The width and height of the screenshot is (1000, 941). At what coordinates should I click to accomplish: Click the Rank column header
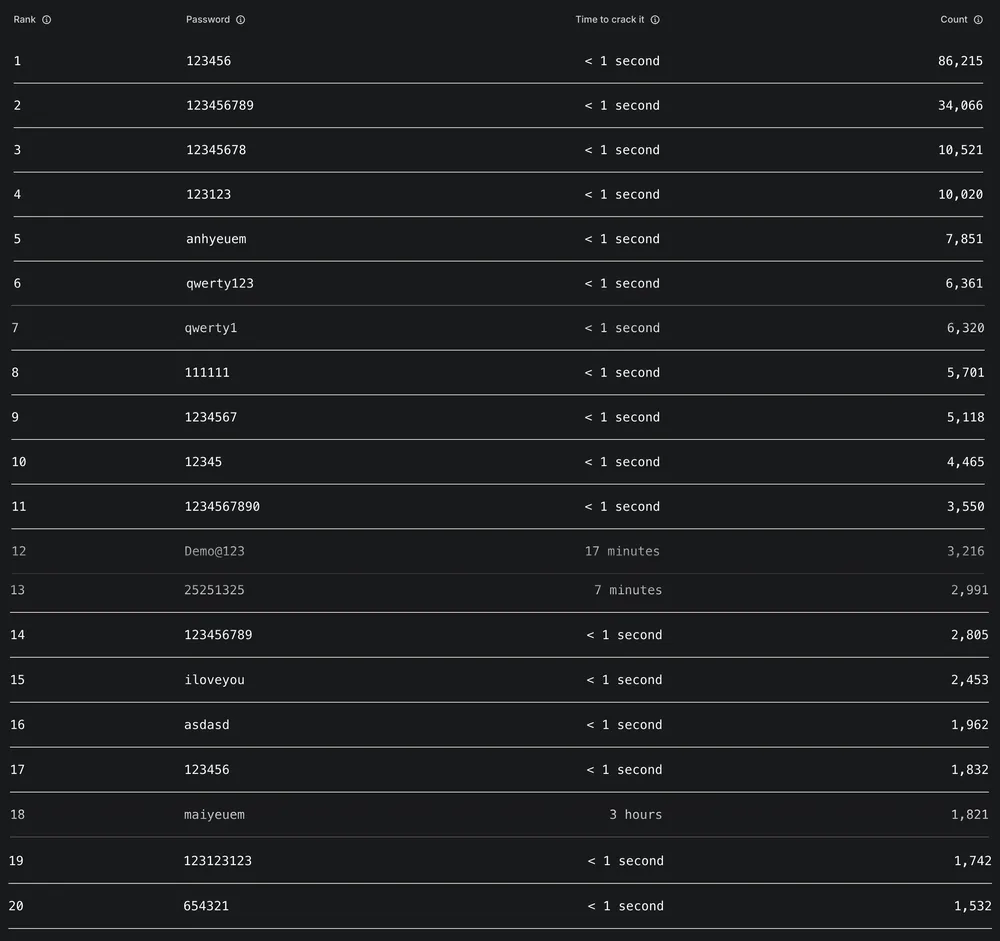pos(25,20)
